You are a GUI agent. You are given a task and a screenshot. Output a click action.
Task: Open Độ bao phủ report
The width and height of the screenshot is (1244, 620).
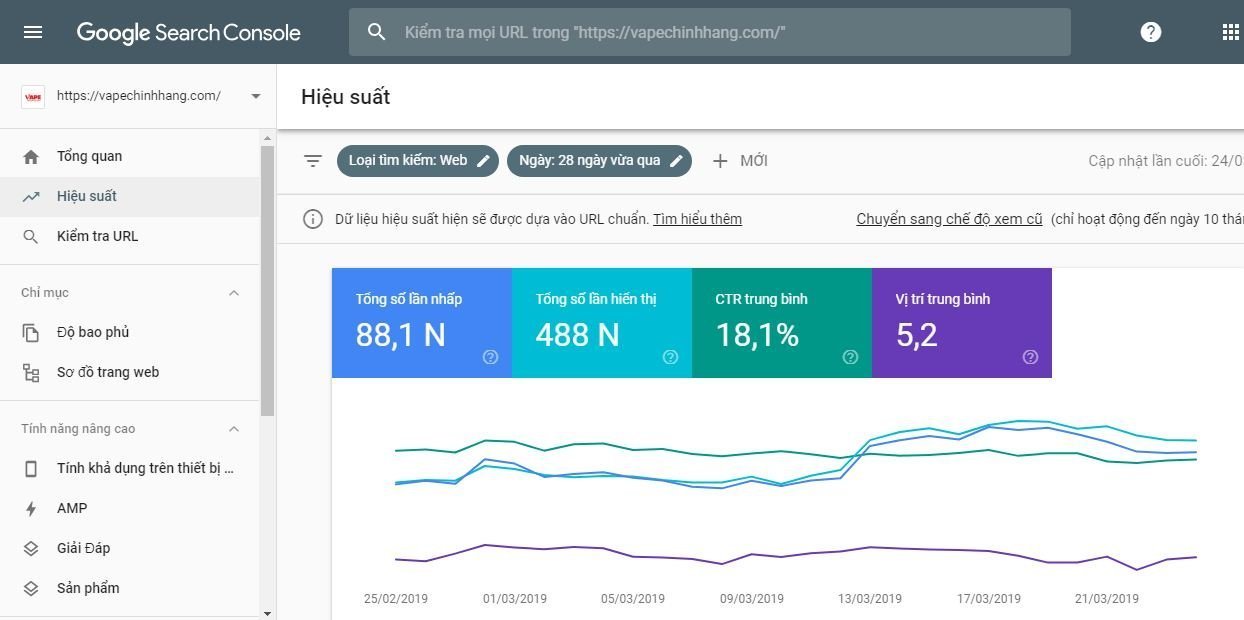129,332
